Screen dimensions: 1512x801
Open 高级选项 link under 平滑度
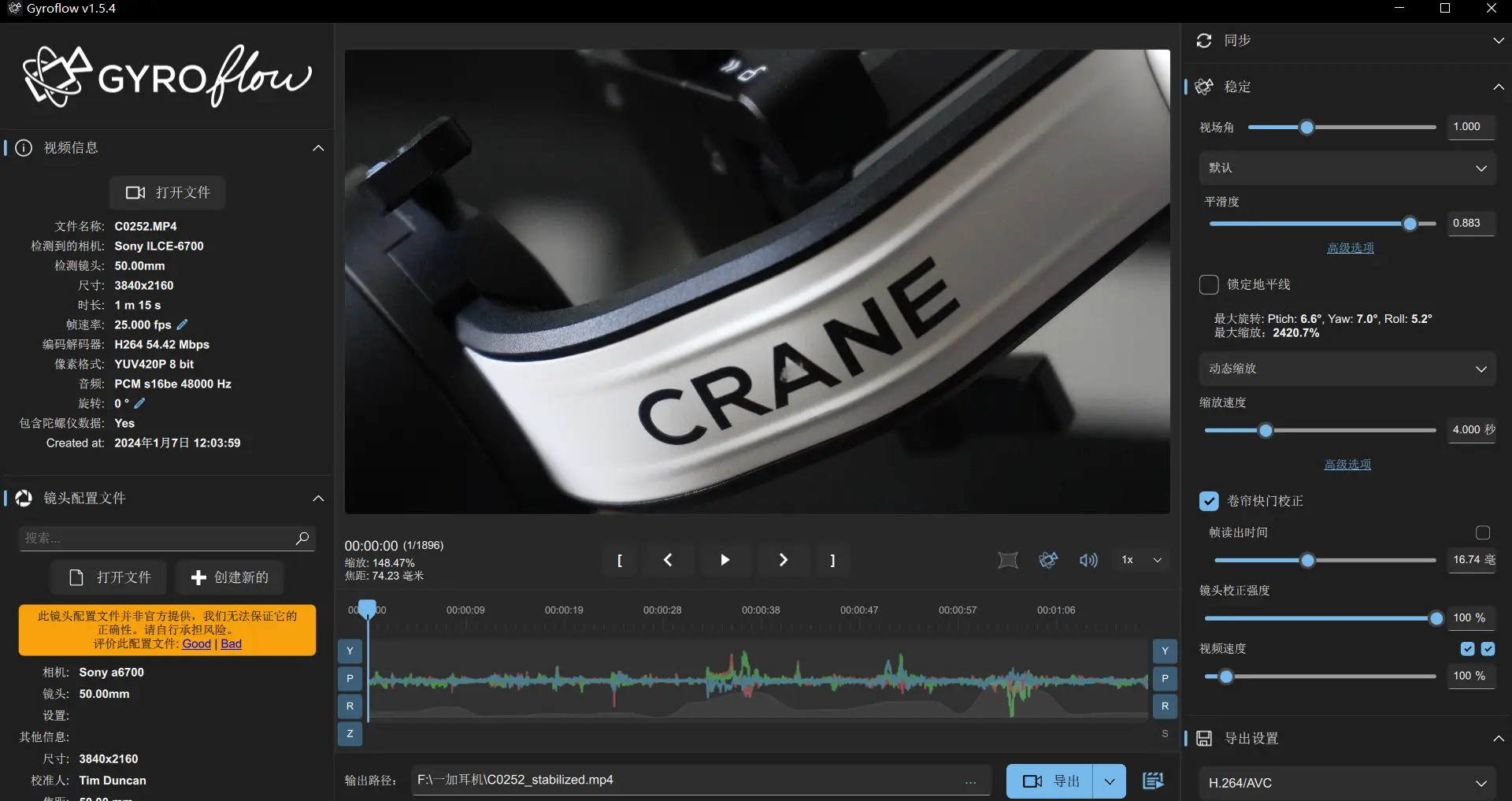1350,248
